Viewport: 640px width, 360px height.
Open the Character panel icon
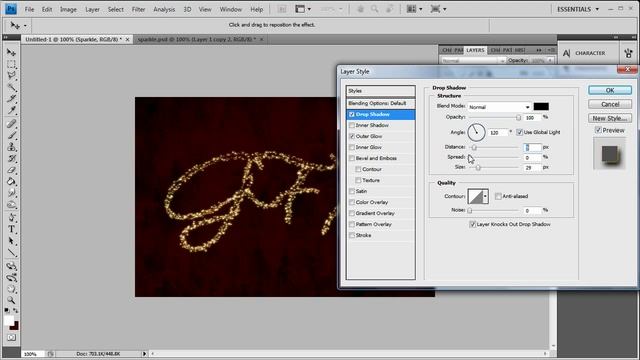pos(567,53)
